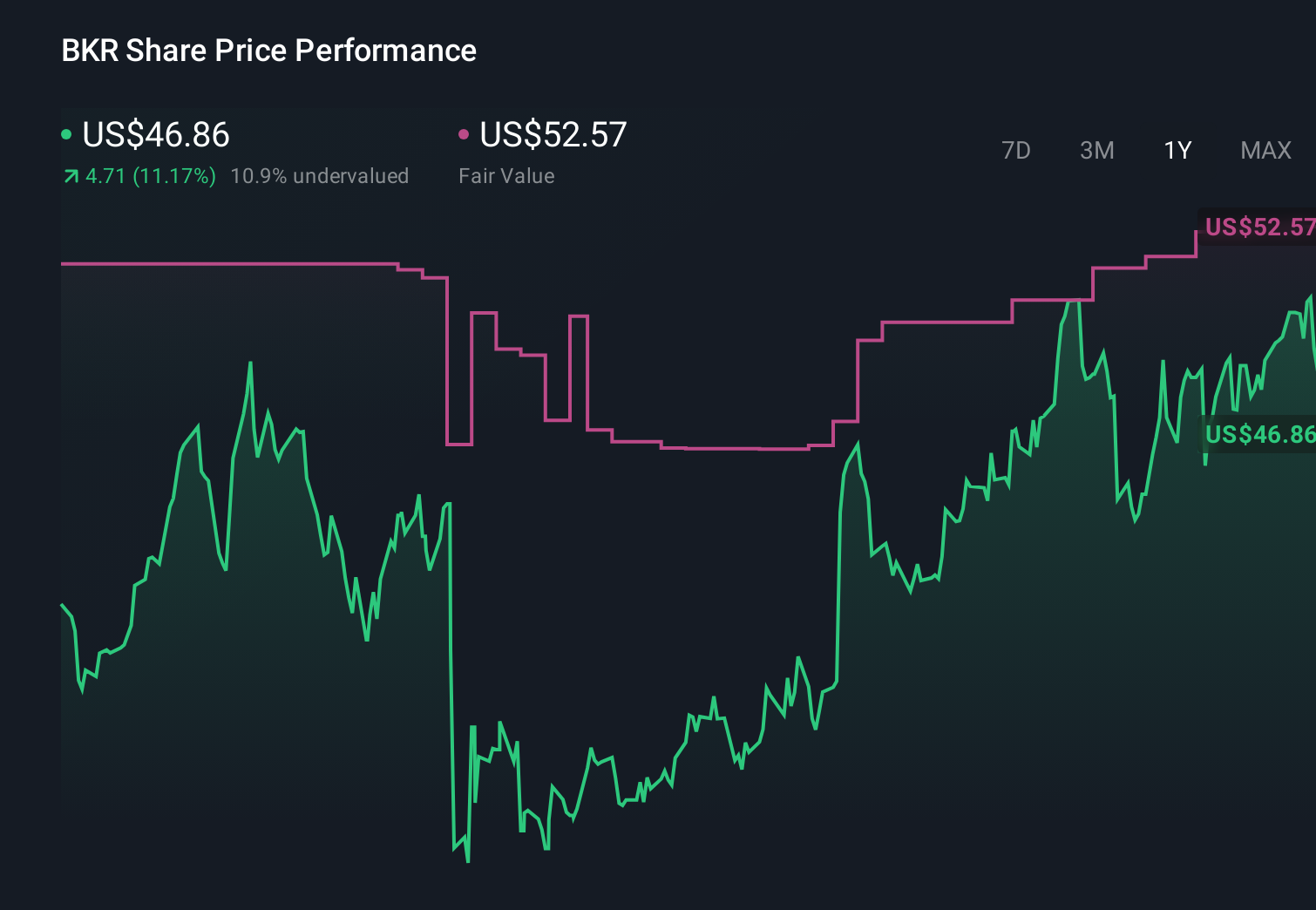Select the MAX time range

coord(1265,151)
